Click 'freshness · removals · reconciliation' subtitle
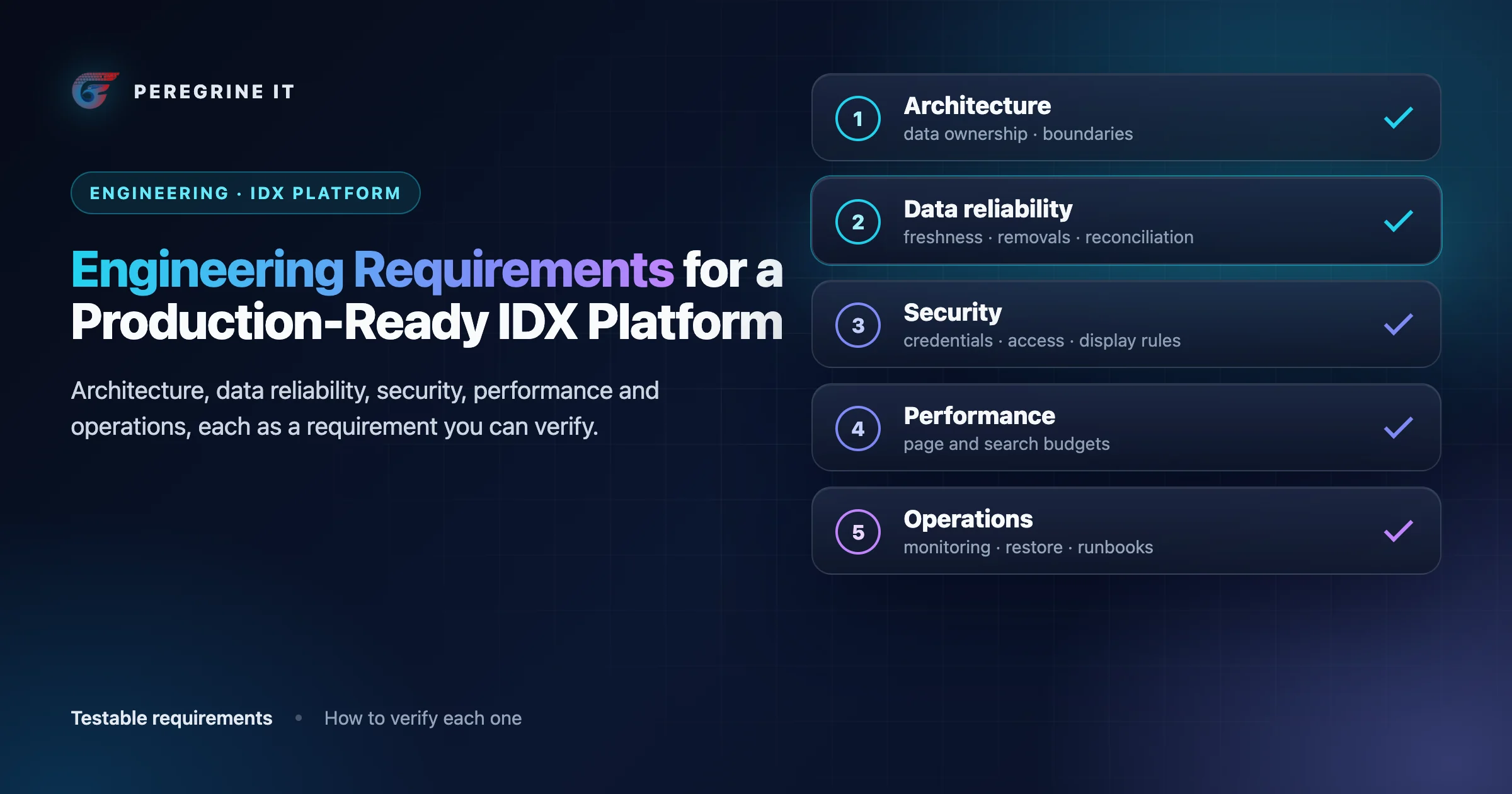 [1048, 238]
